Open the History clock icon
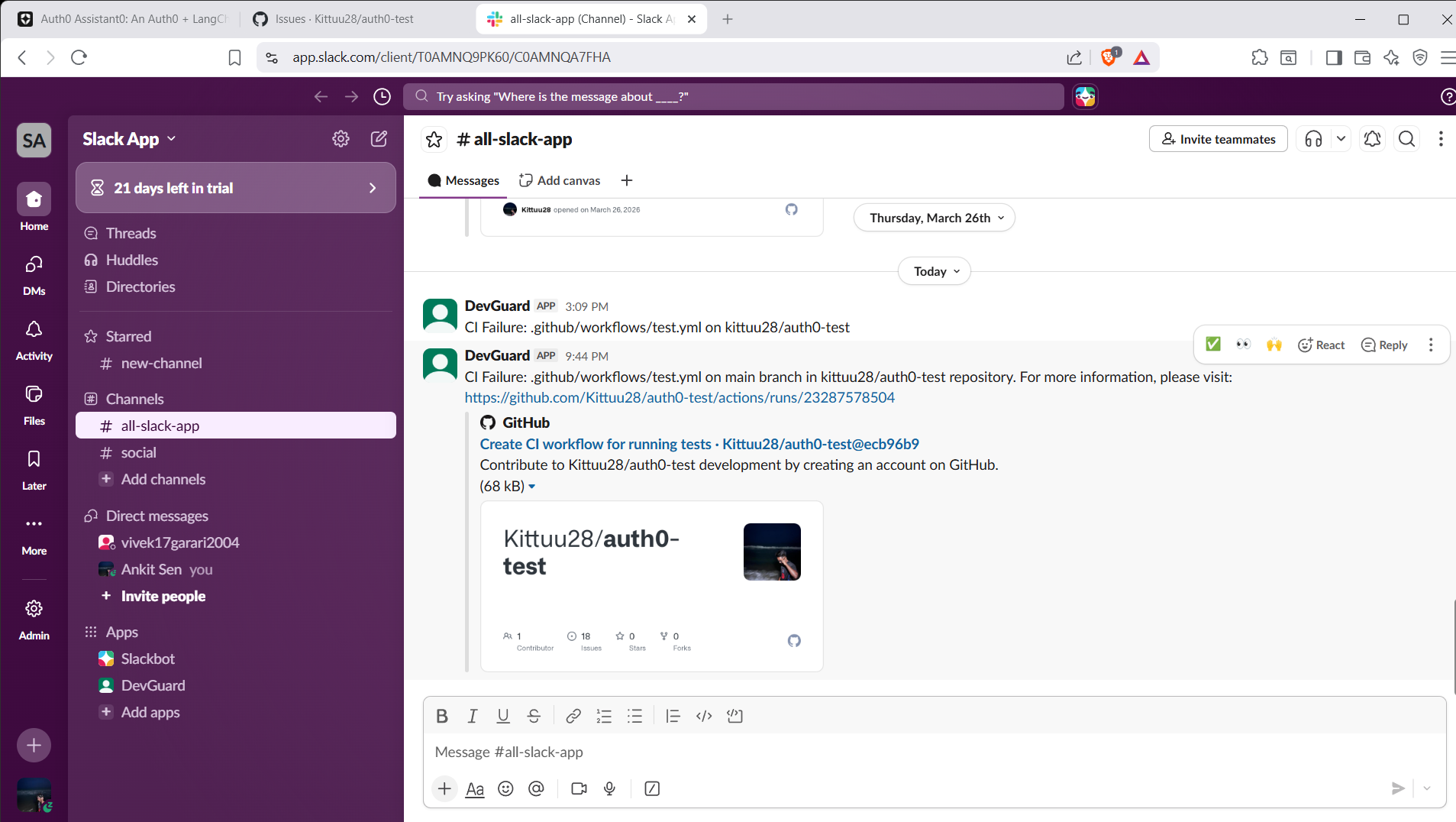Viewport: 1456px width, 822px height. point(382,96)
